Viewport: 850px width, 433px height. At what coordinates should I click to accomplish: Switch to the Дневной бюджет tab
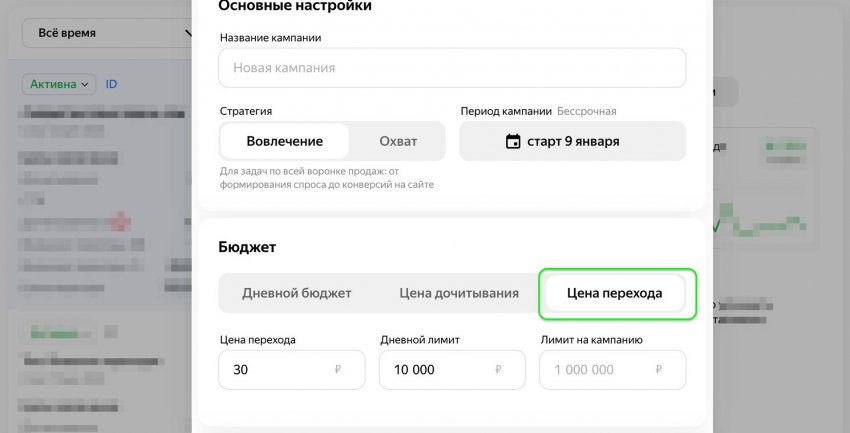click(x=297, y=293)
